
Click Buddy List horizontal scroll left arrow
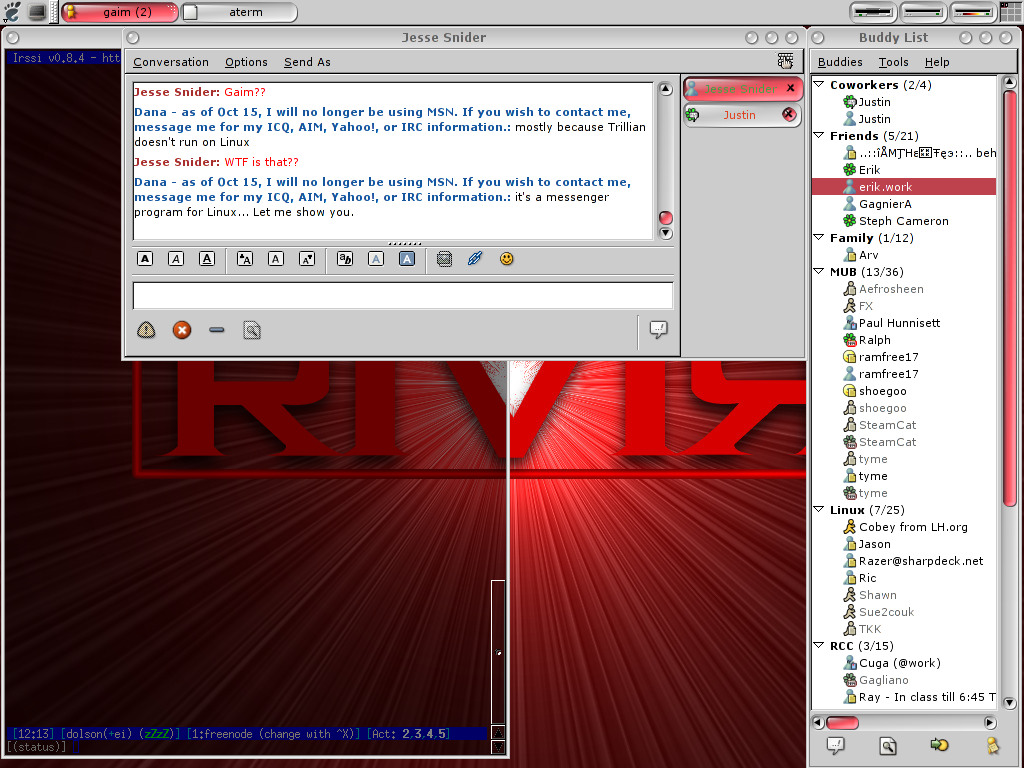818,722
